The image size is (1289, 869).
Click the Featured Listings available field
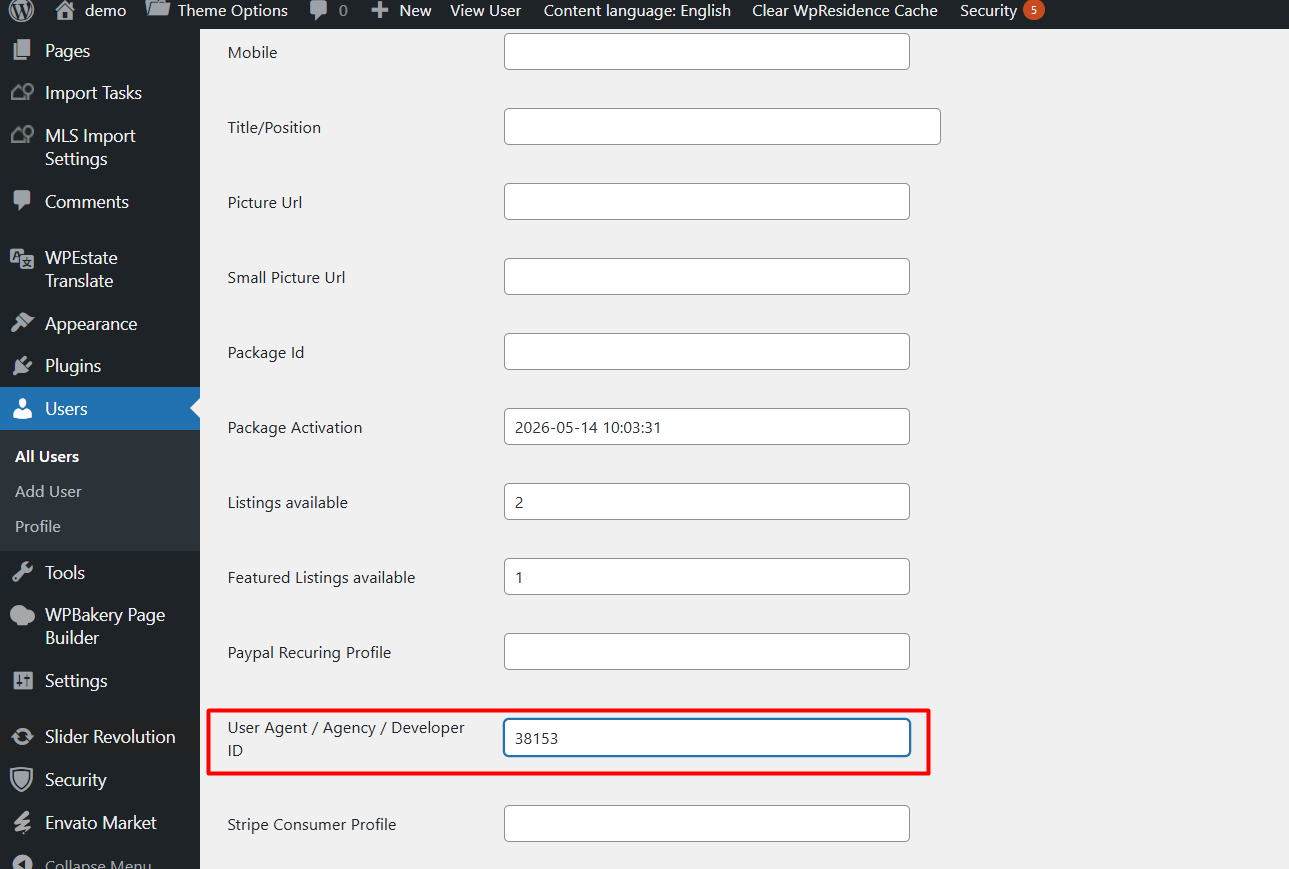point(707,576)
